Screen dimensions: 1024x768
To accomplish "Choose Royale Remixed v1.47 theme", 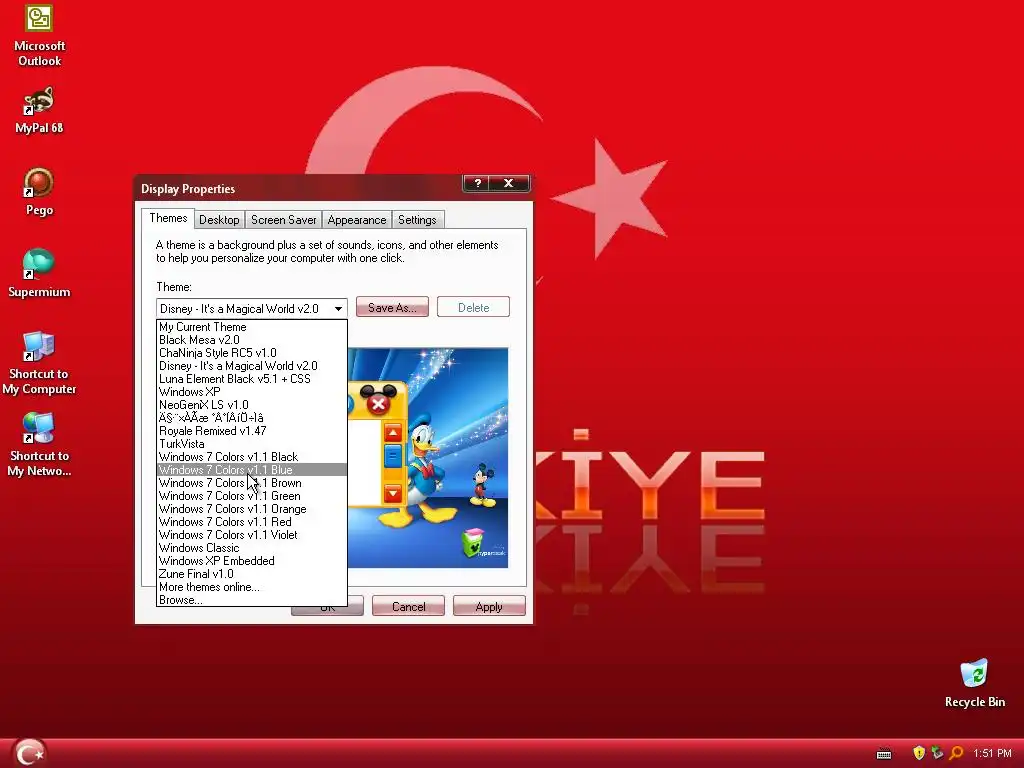I will (x=251, y=431).
